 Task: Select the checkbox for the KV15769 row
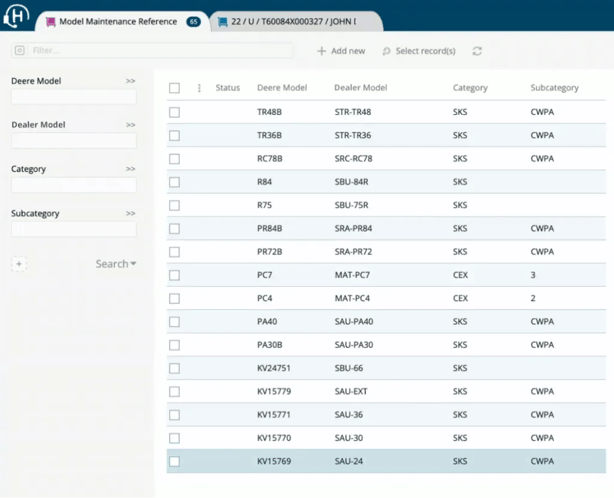[x=174, y=461]
